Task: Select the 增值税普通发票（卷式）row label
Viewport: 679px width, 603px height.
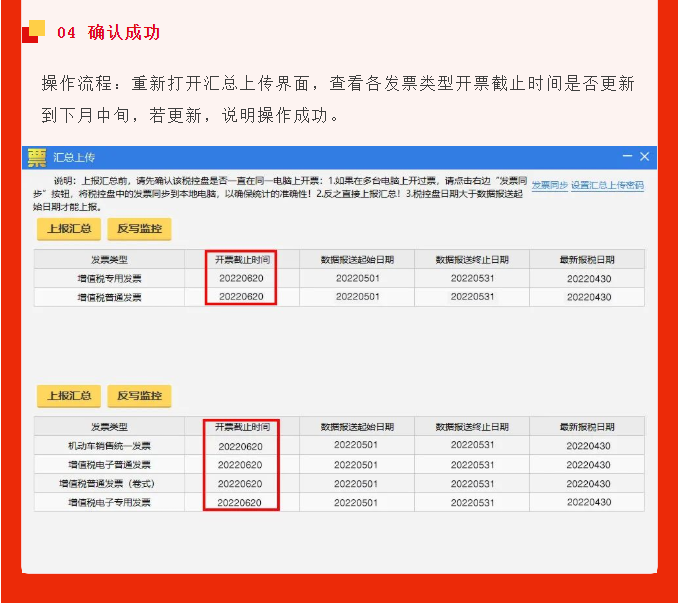Action: 107,483
